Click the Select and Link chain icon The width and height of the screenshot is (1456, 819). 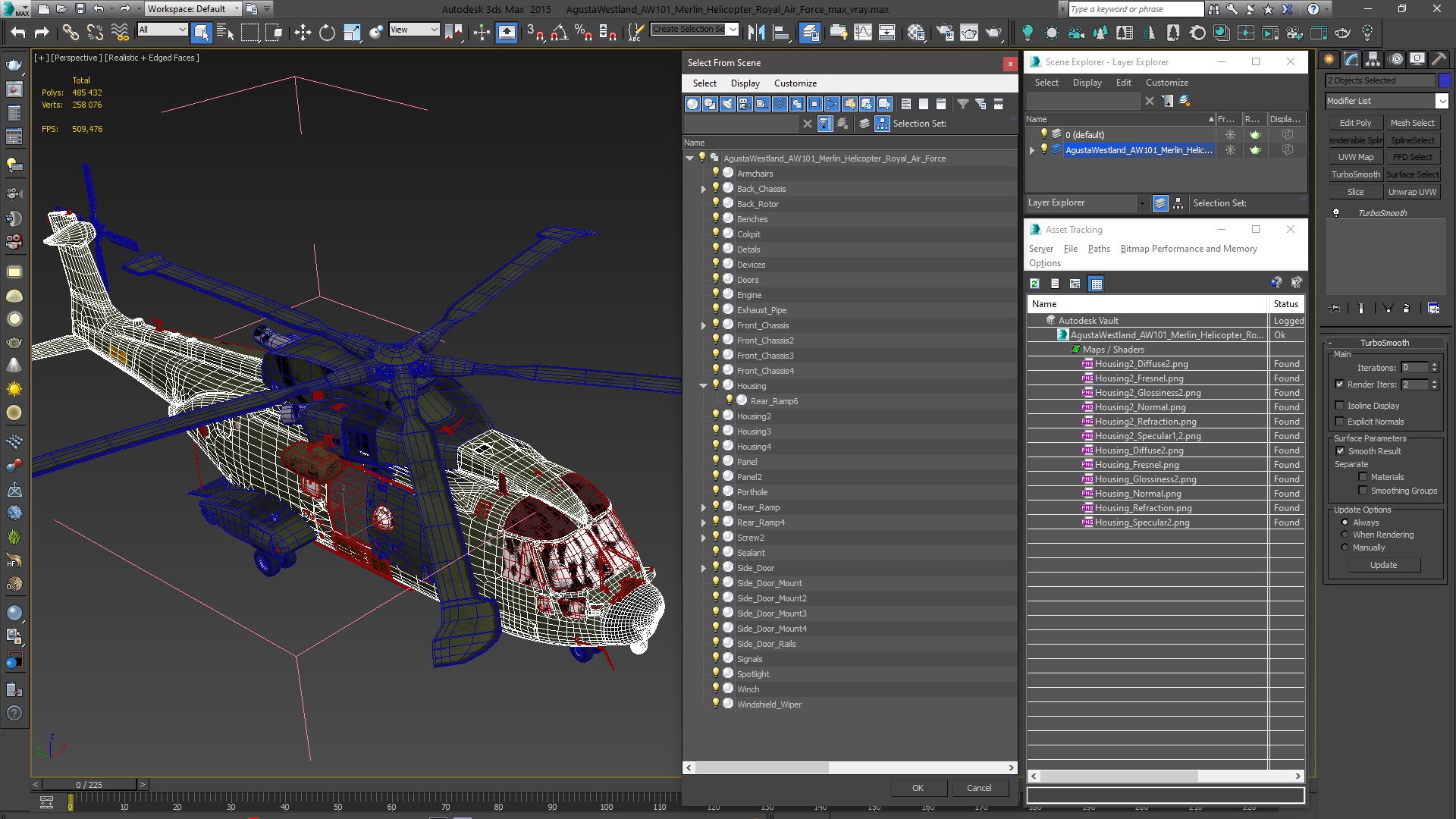pyautogui.click(x=70, y=32)
